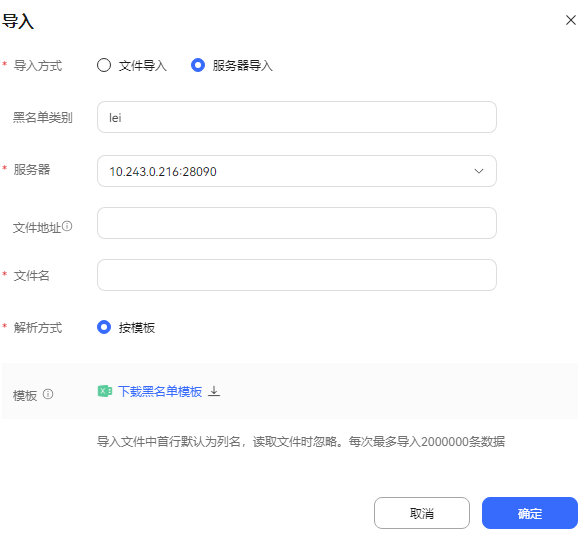Confirm import with the 确定 button
The height and width of the screenshot is (534, 585).
pos(530,513)
